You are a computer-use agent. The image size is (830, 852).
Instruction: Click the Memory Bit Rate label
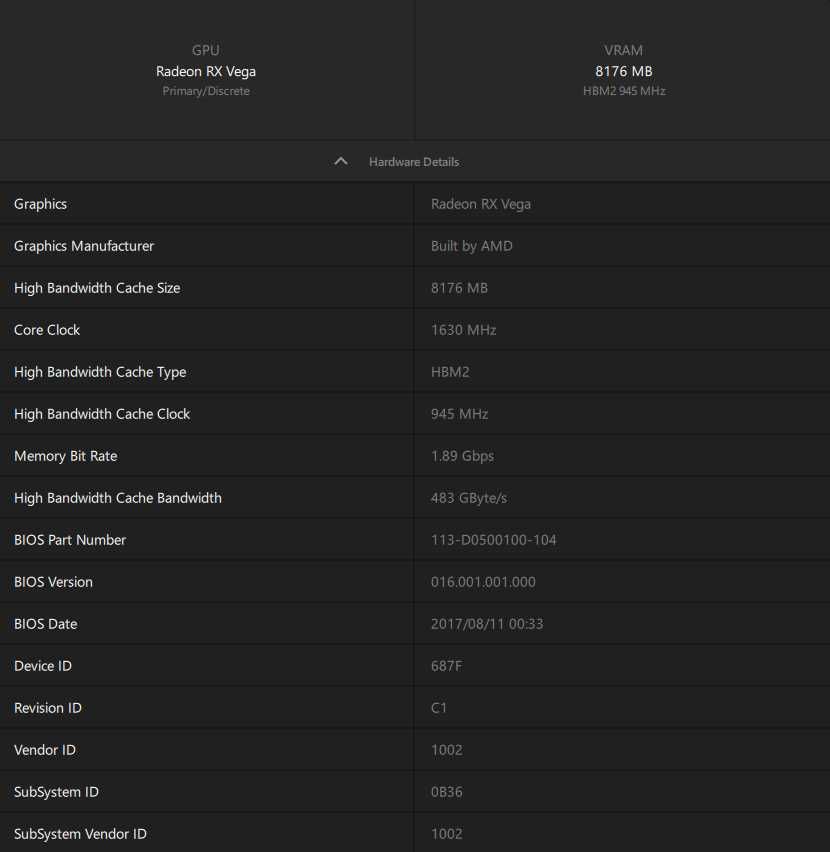66,456
